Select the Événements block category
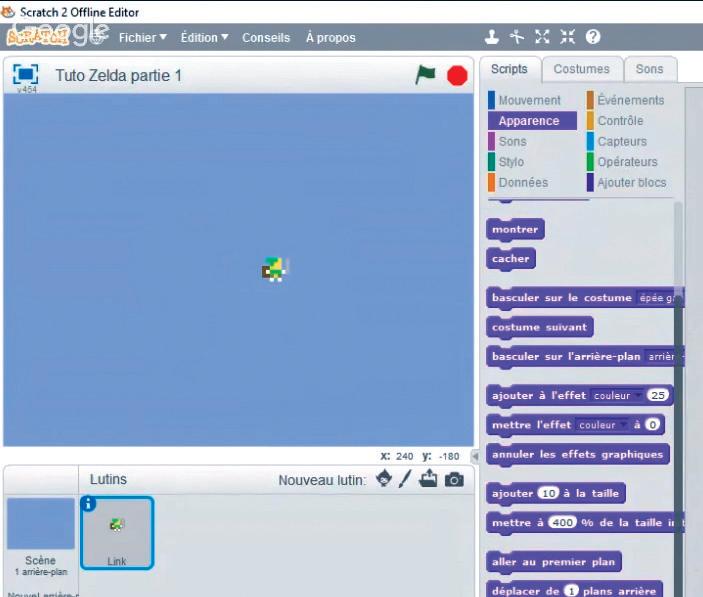703x597 pixels. 630,100
